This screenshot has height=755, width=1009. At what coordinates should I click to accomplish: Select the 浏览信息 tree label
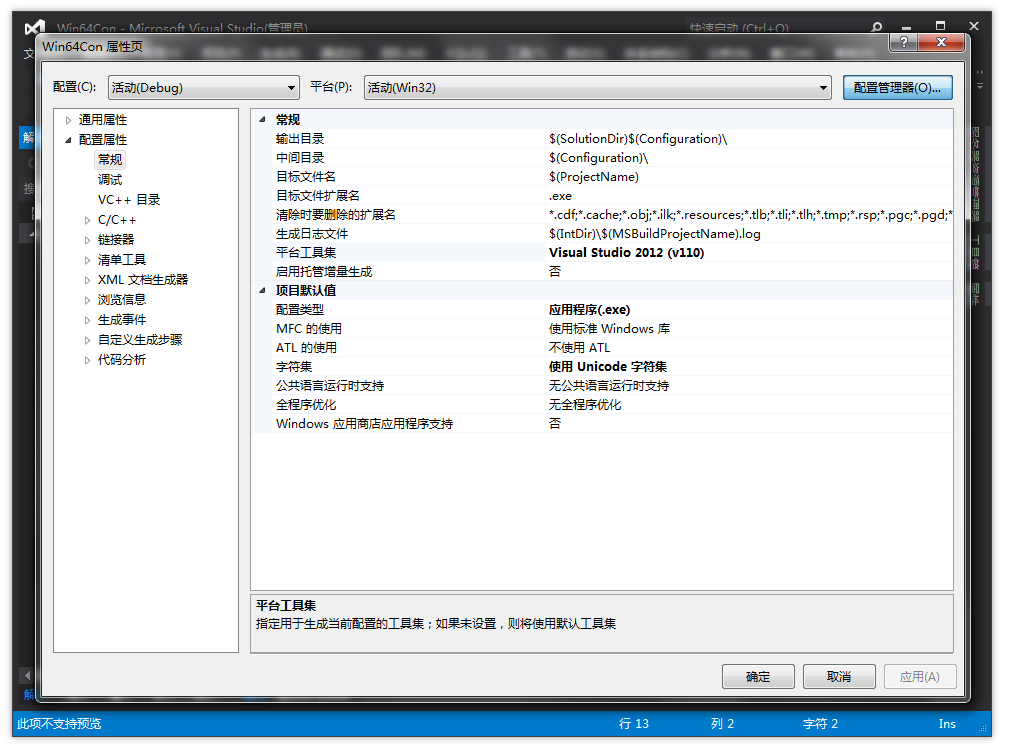(x=122, y=300)
